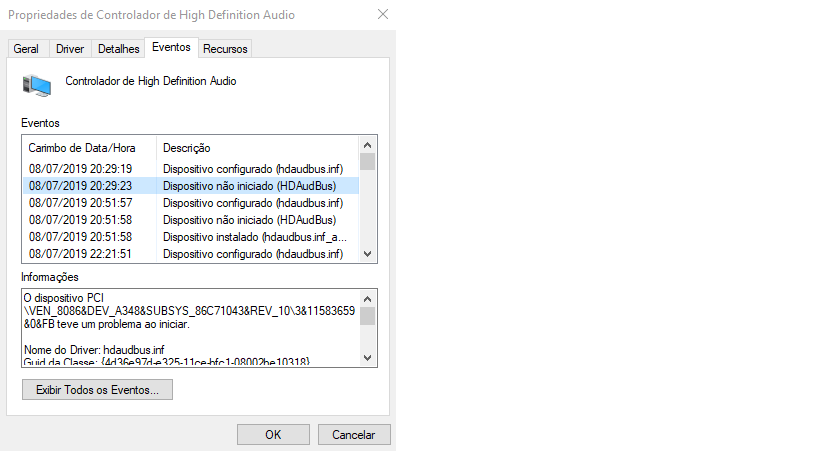Click the 'Nome do Driver: hdaudbus.inf' text

[94, 350]
